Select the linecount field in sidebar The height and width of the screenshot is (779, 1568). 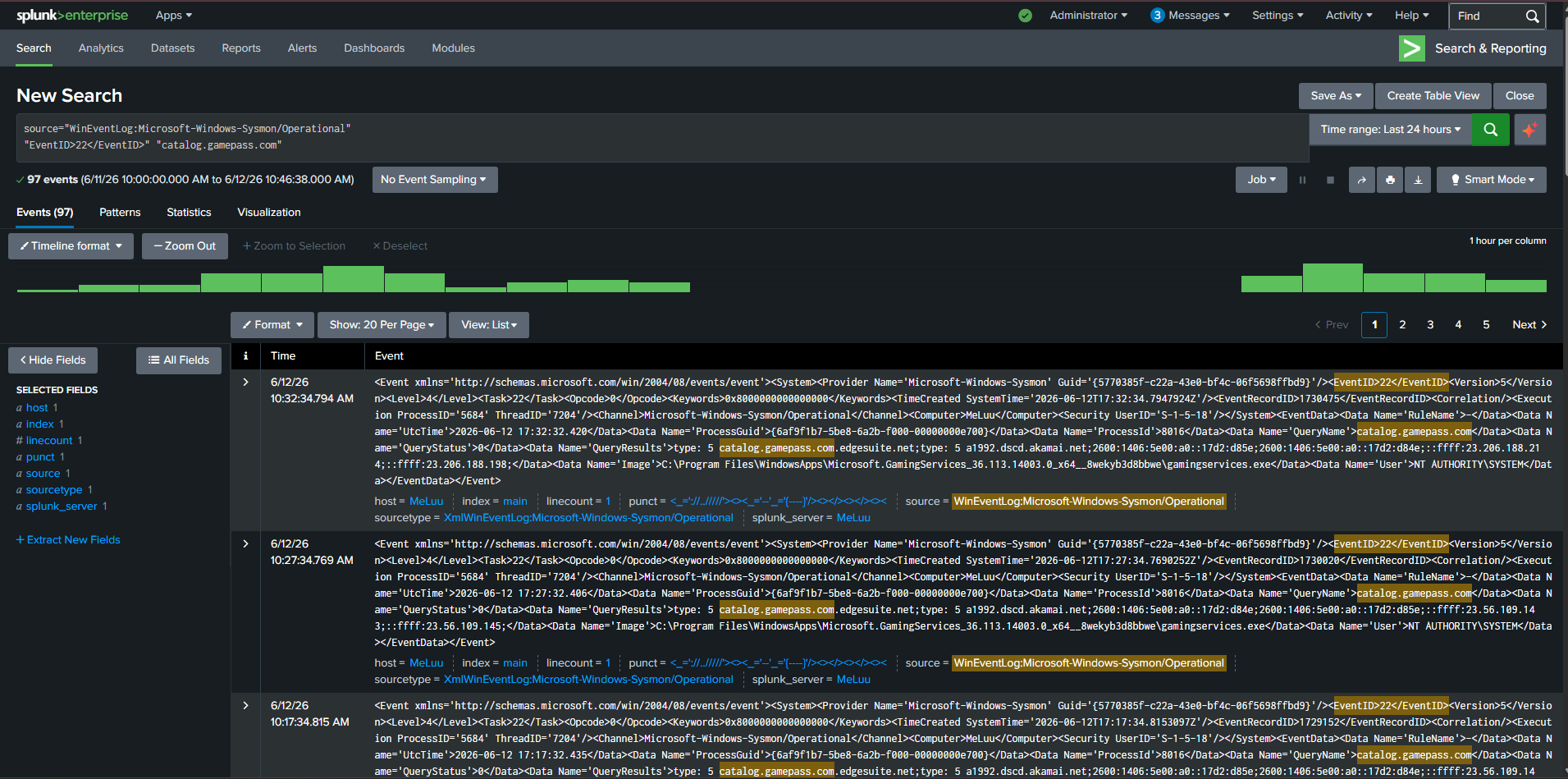click(49, 441)
